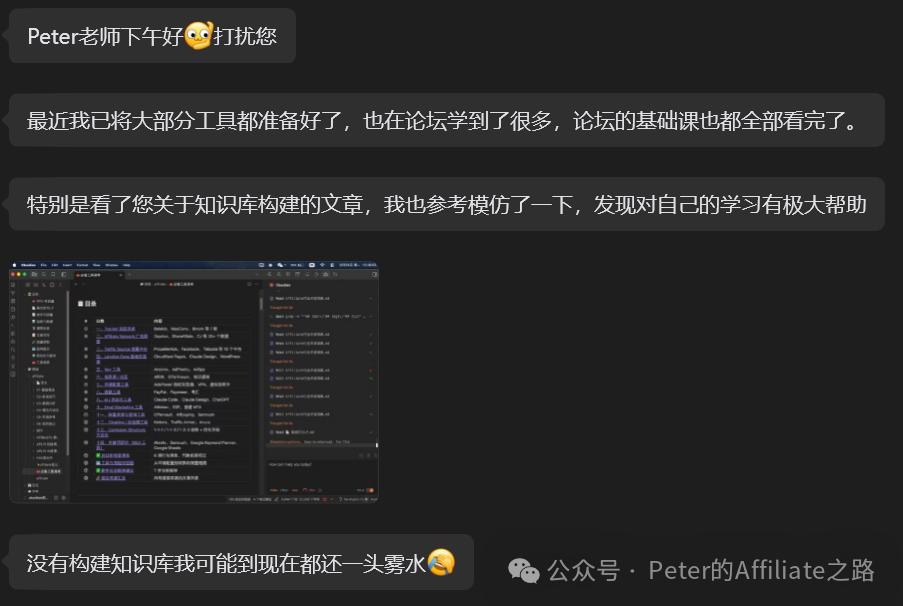Open the Obsidian screenshot image thumbnail
Viewport: 903px width, 606px height.
click(x=194, y=382)
